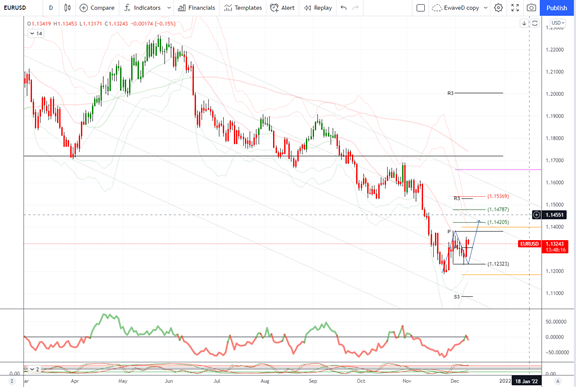Image resolution: width=576 pixels, height=387 pixels.
Task: Click the O1.13419 open value in legend
Action: (x=39, y=23)
